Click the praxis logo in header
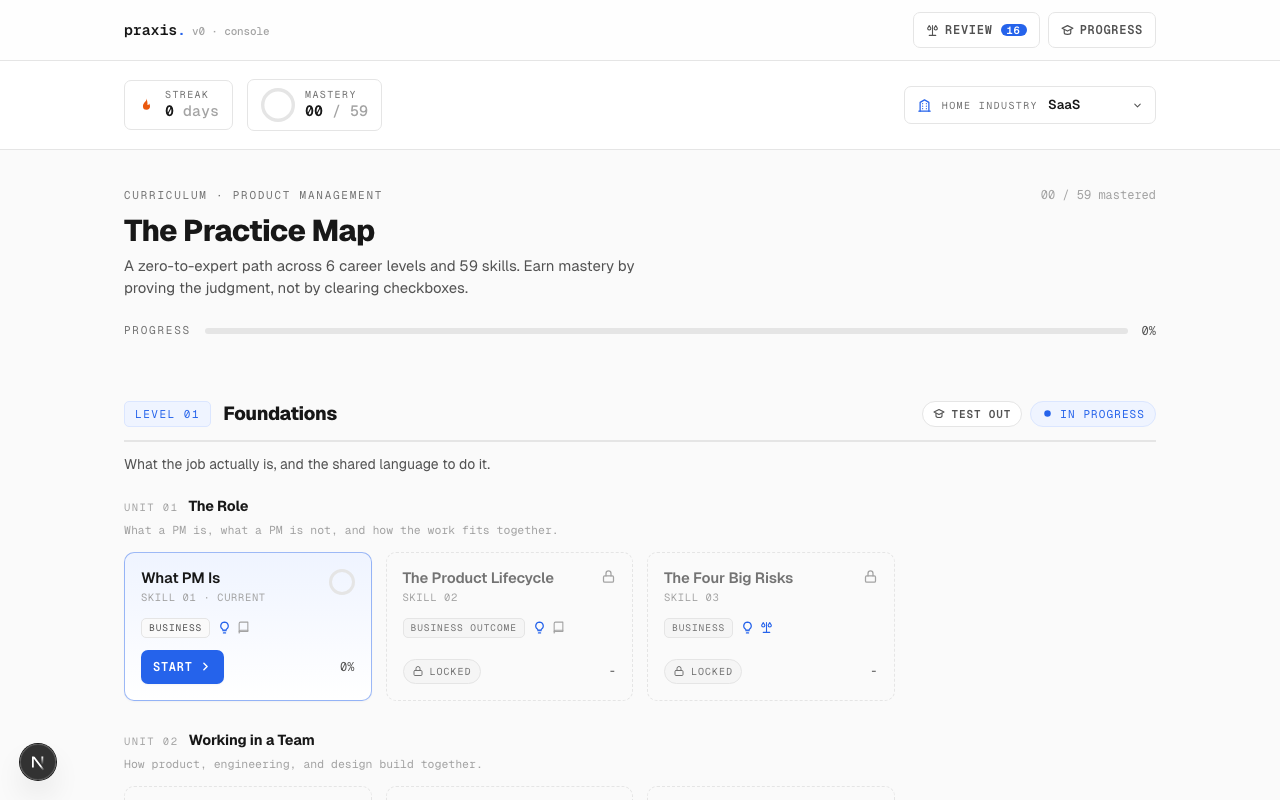1280x800 pixels. [154, 30]
